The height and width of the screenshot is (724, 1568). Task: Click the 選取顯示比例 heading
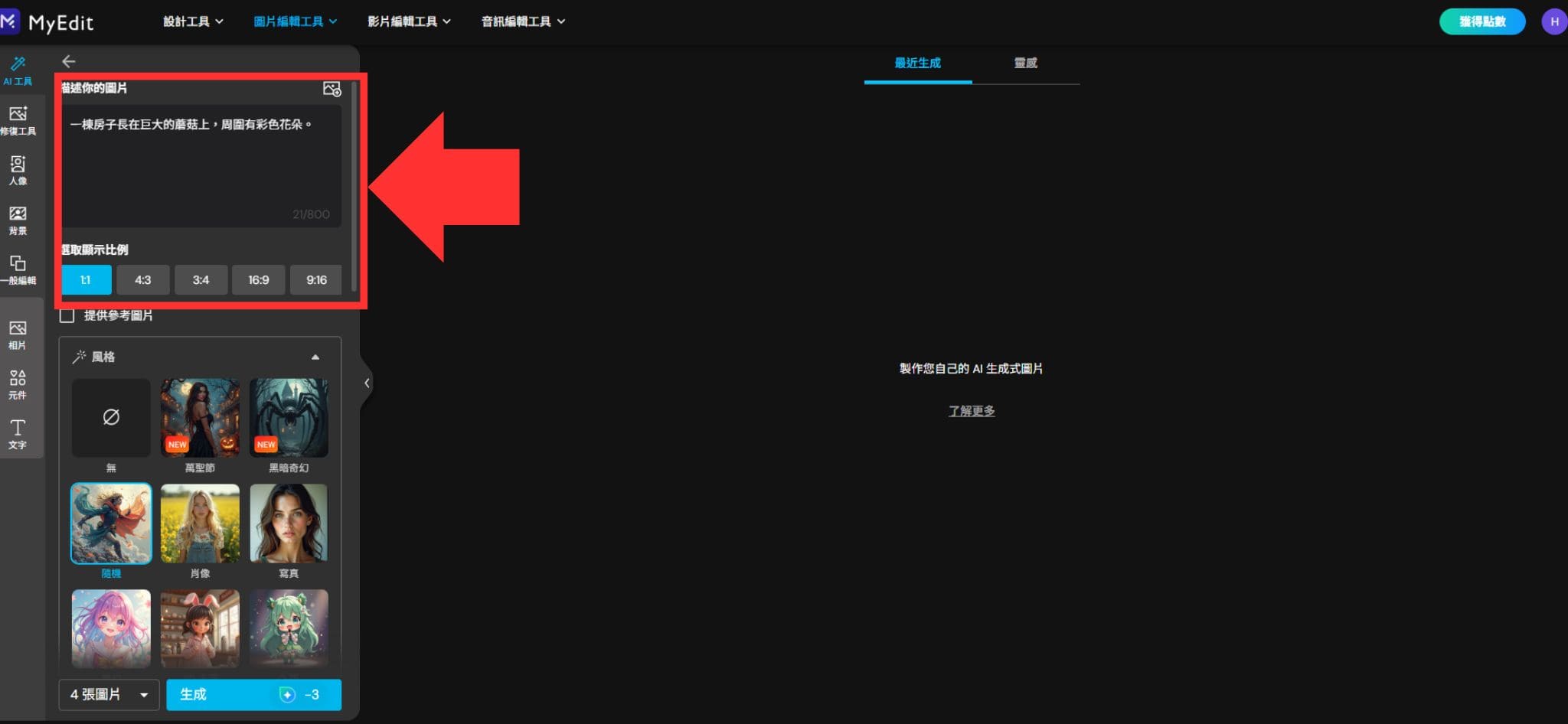[95, 250]
